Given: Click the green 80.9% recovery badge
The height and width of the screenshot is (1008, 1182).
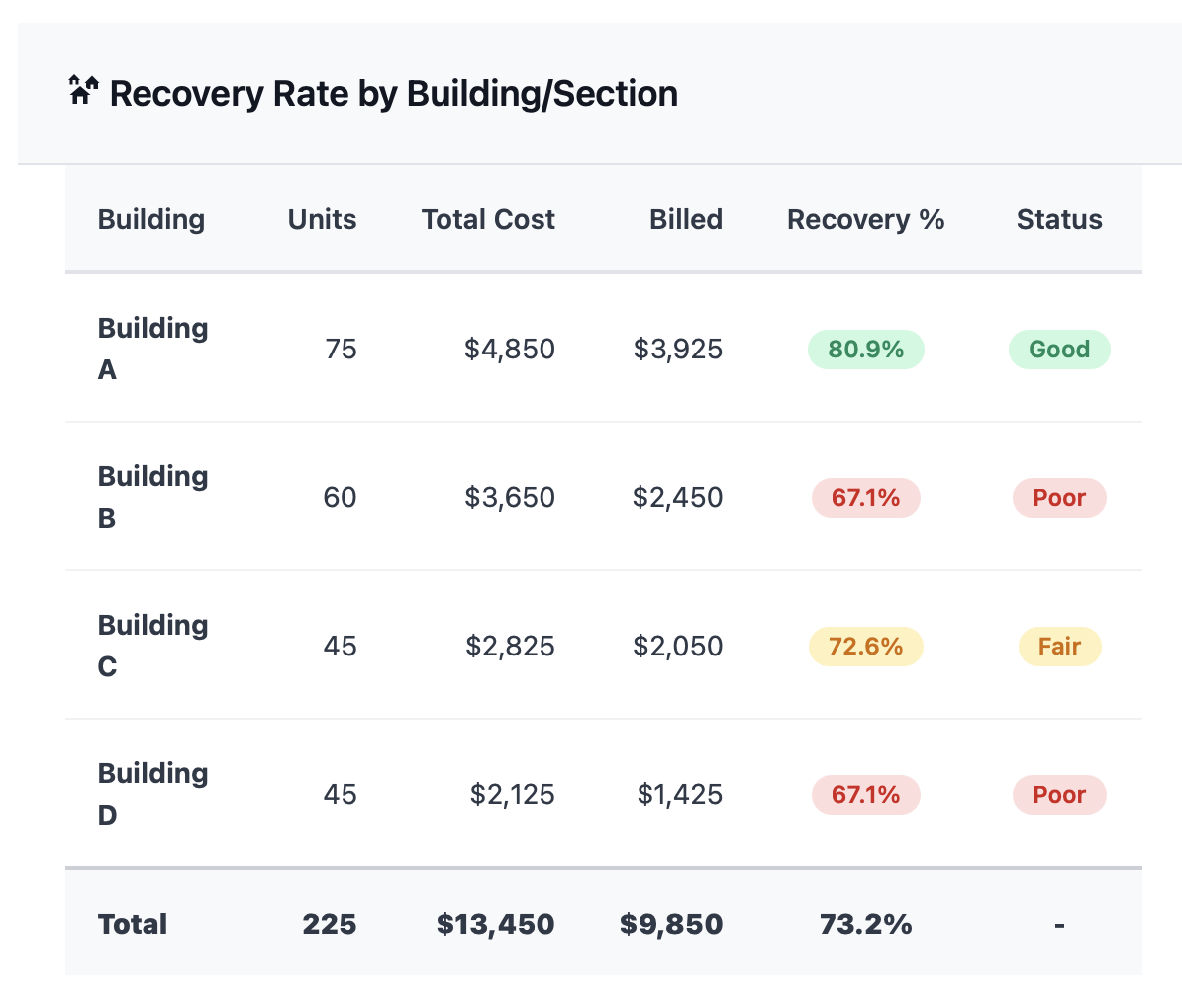Looking at the screenshot, I should pos(865,350).
